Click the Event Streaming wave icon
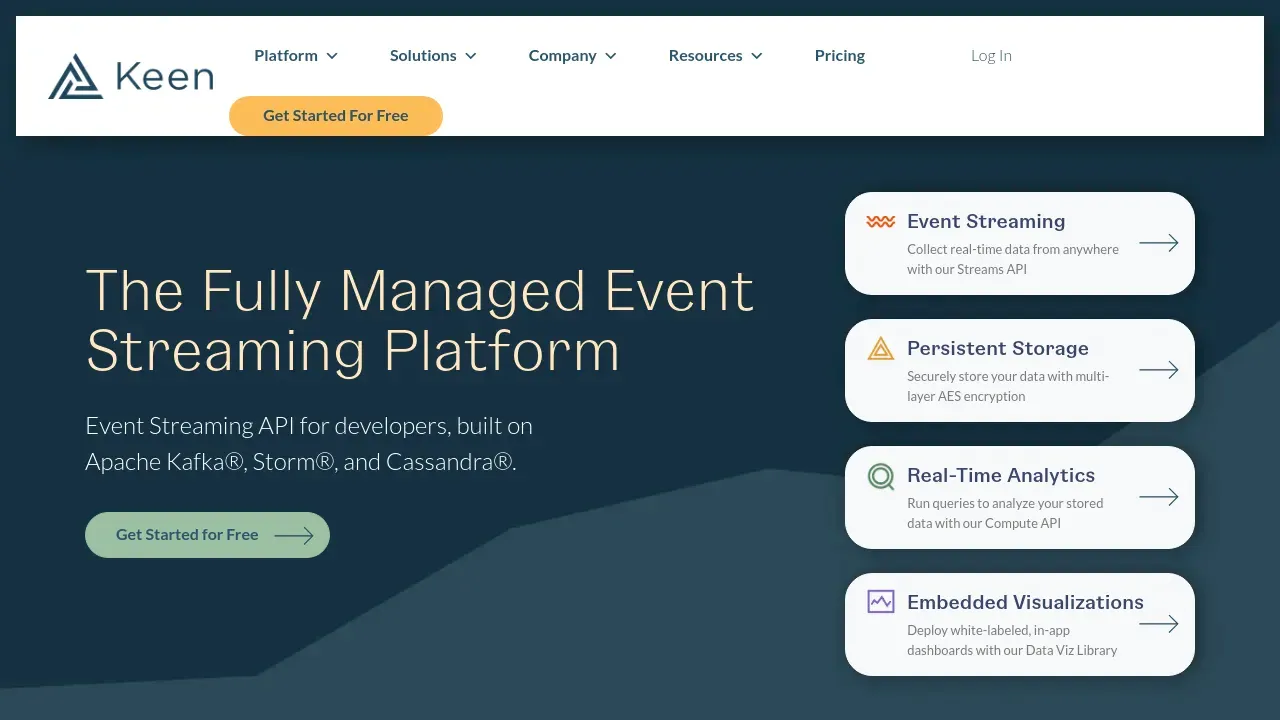This screenshot has width=1280, height=720. [x=881, y=222]
